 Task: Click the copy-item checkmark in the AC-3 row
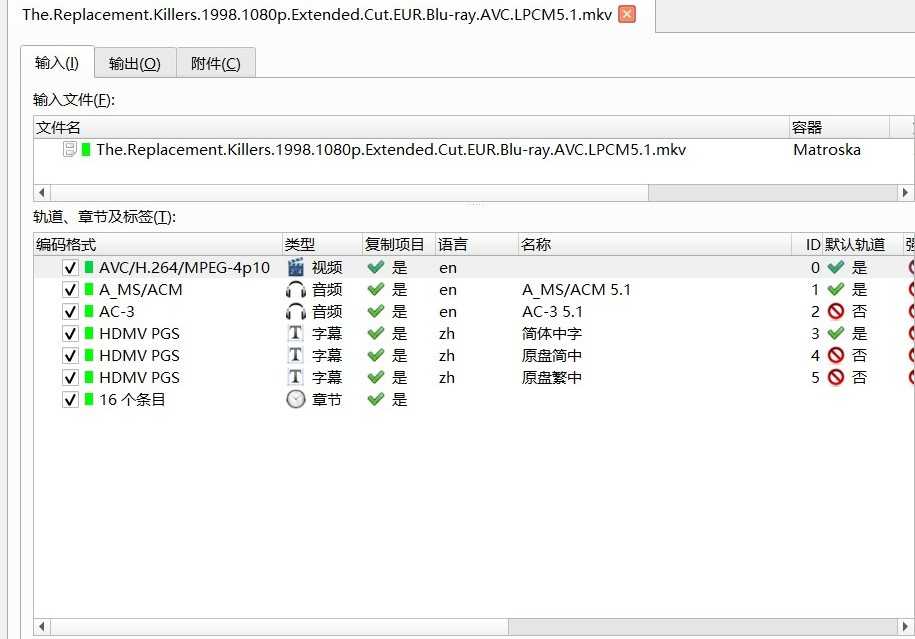376,311
